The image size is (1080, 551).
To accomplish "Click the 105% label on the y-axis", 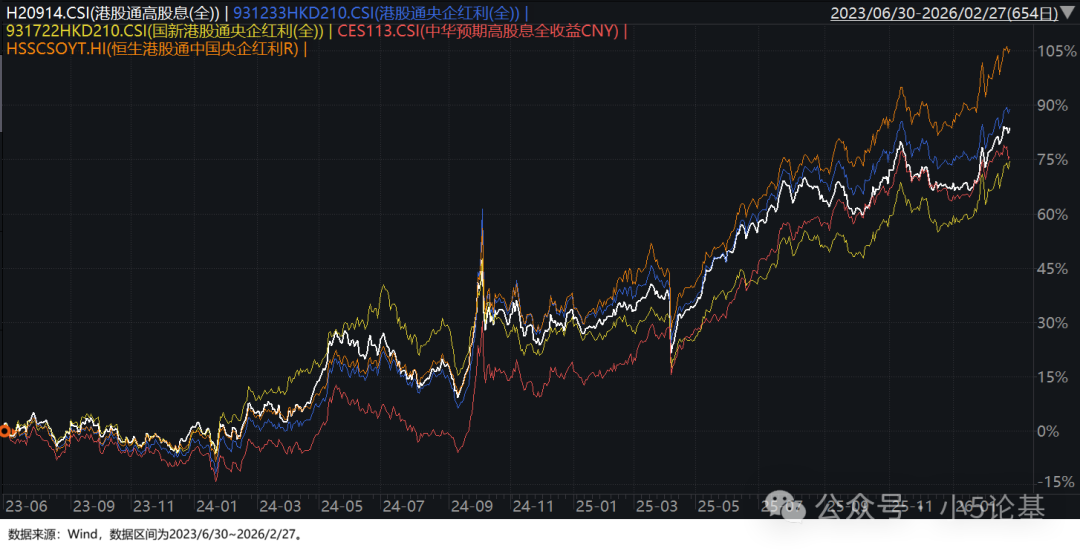I will click(x=1055, y=51).
